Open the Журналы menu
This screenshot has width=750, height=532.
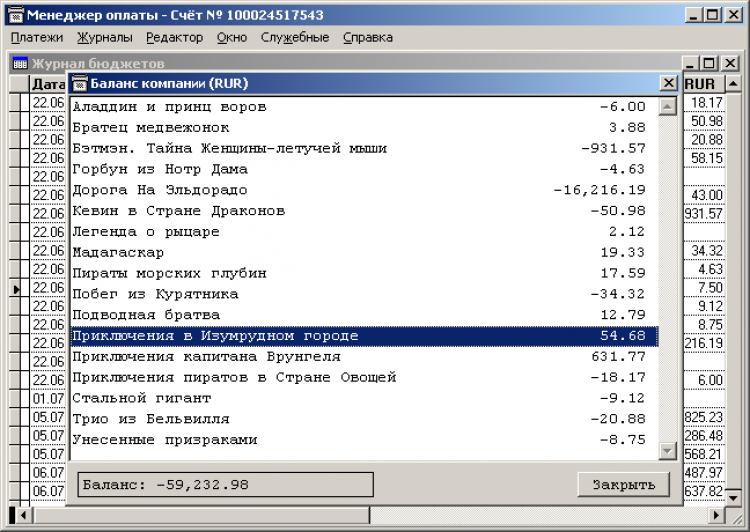[x=105, y=37]
